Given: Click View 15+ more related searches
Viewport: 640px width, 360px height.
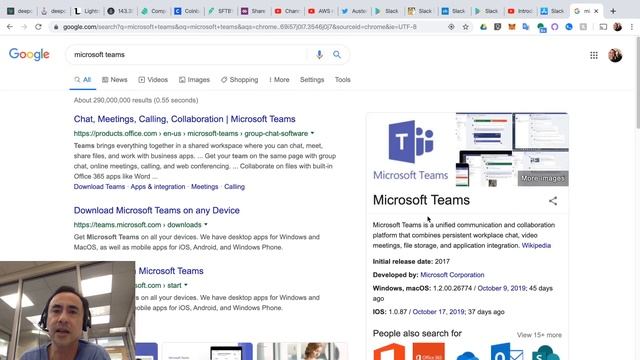Looking at the screenshot, I should coord(539,335).
